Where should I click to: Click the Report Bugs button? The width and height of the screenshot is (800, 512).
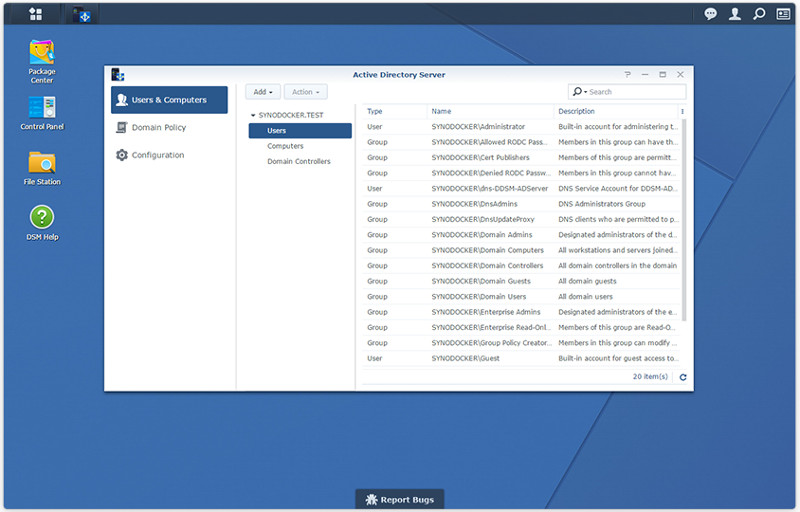pyautogui.click(x=399, y=499)
